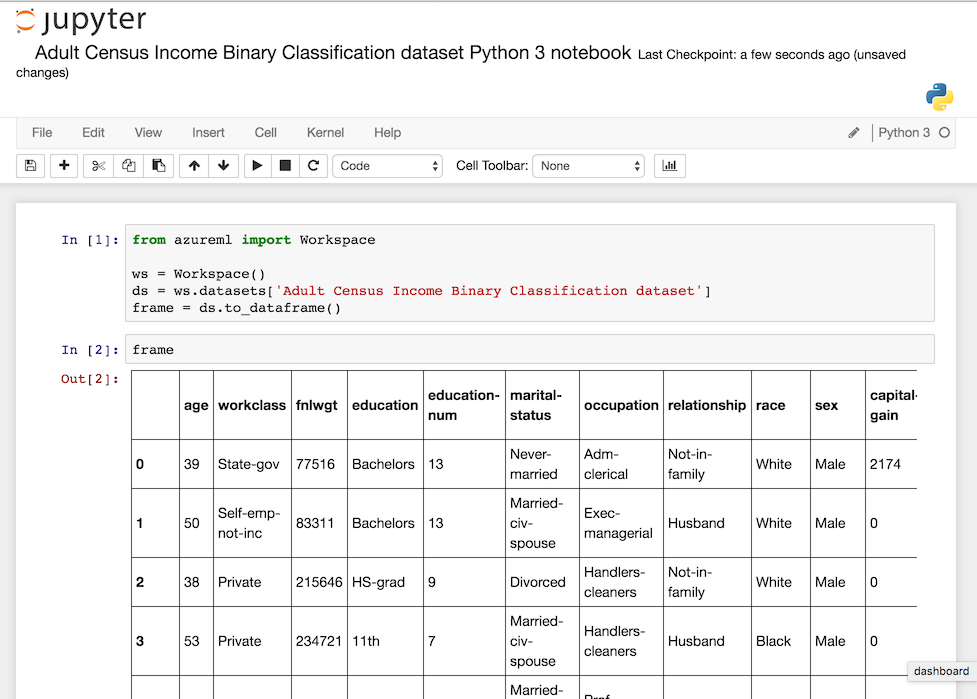Insert a cell below with the plus icon
This screenshot has width=977, height=699.
pos(64,166)
